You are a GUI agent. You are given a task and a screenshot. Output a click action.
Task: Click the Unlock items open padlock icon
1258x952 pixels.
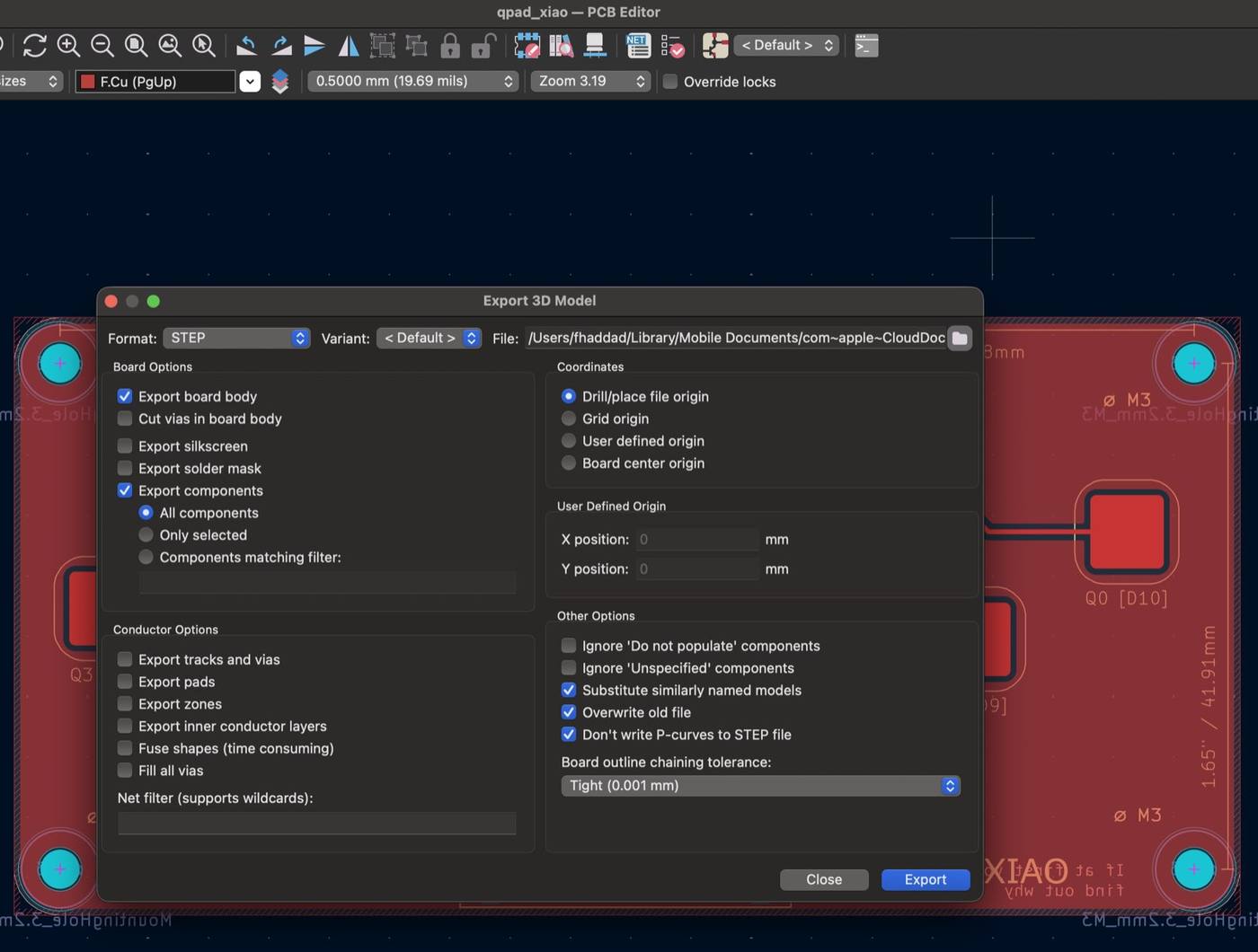483,45
